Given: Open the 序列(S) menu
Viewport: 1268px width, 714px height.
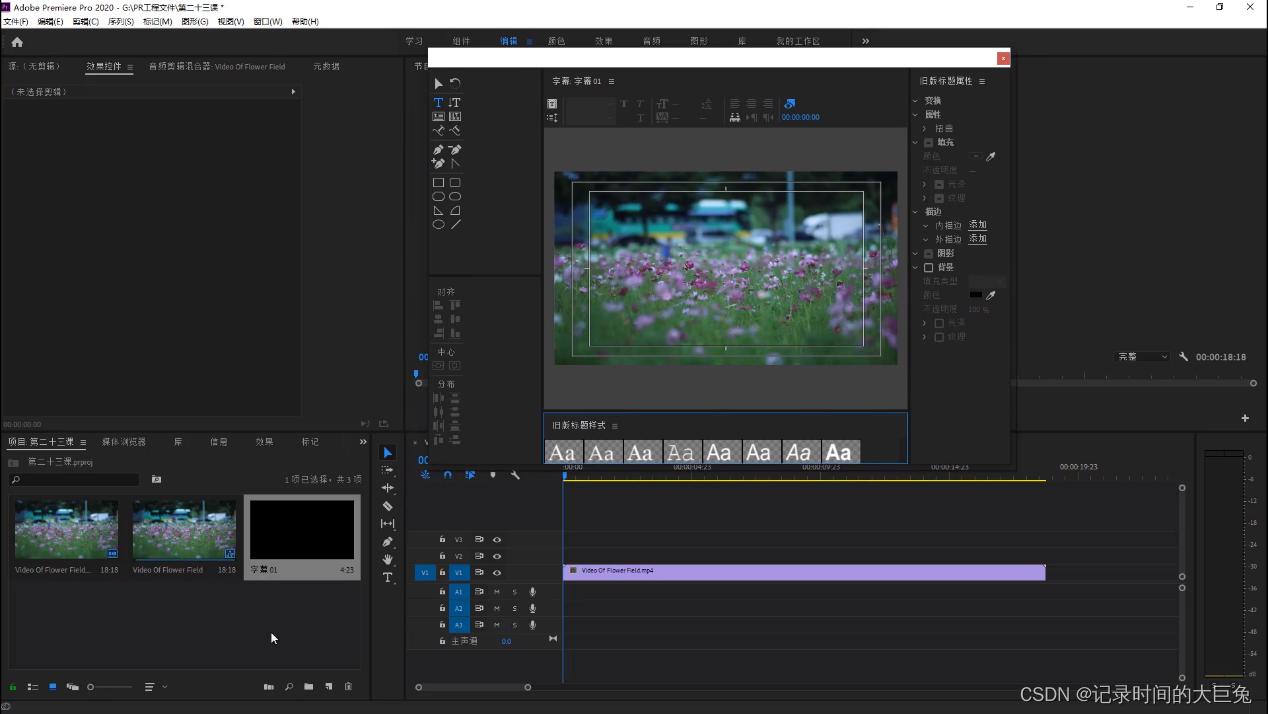Looking at the screenshot, I should [120, 21].
